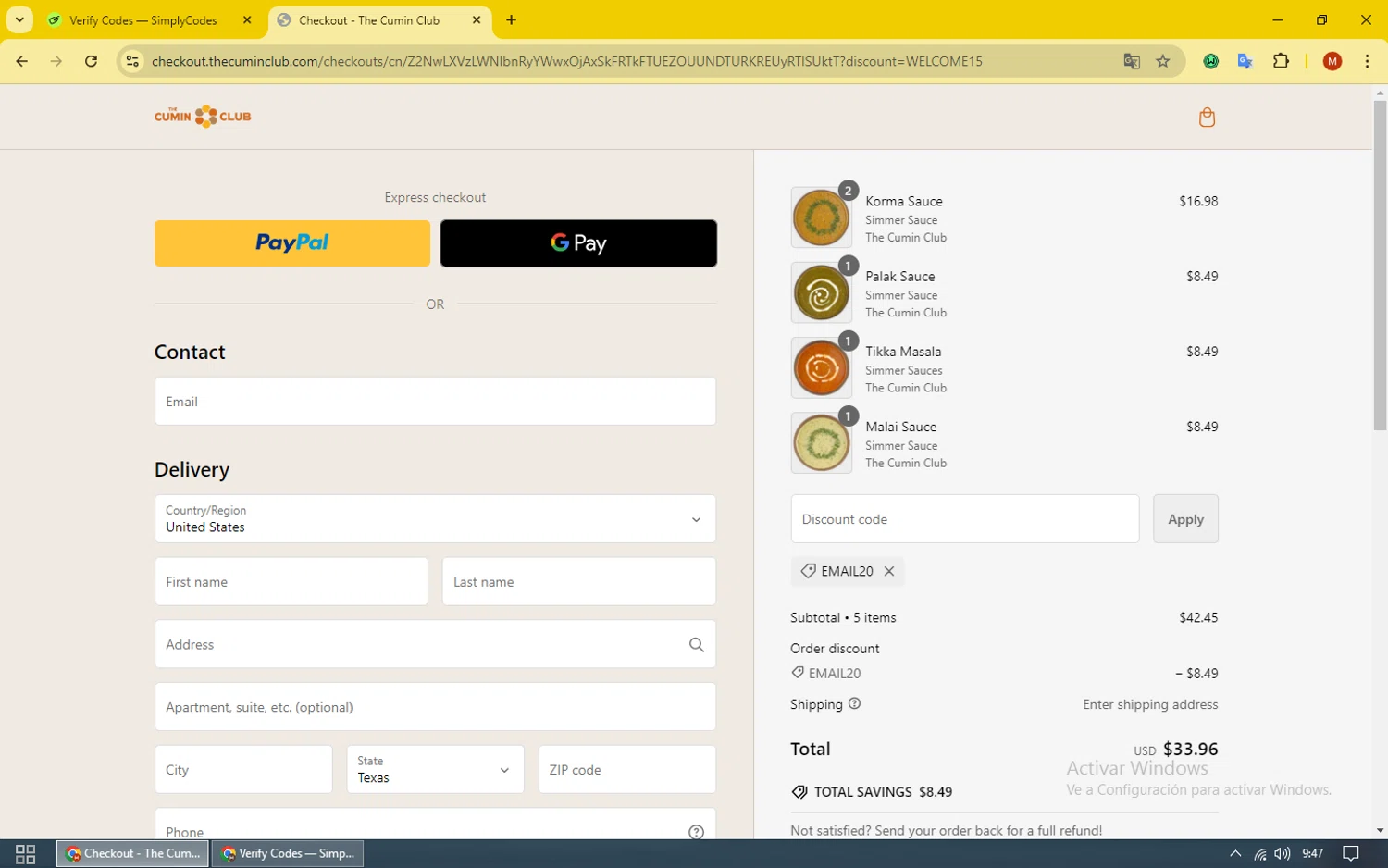Image resolution: width=1388 pixels, height=868 pixels.
Task: Open the tab search dropdown arrow
Action: point(19,19)
